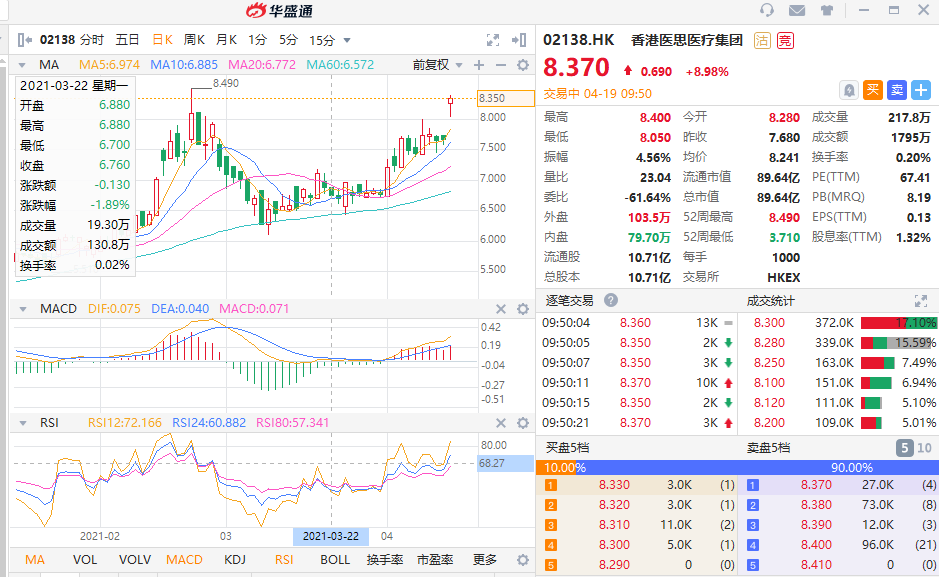
Task: Click the 8.350 current price label
Action: [505, 98]
